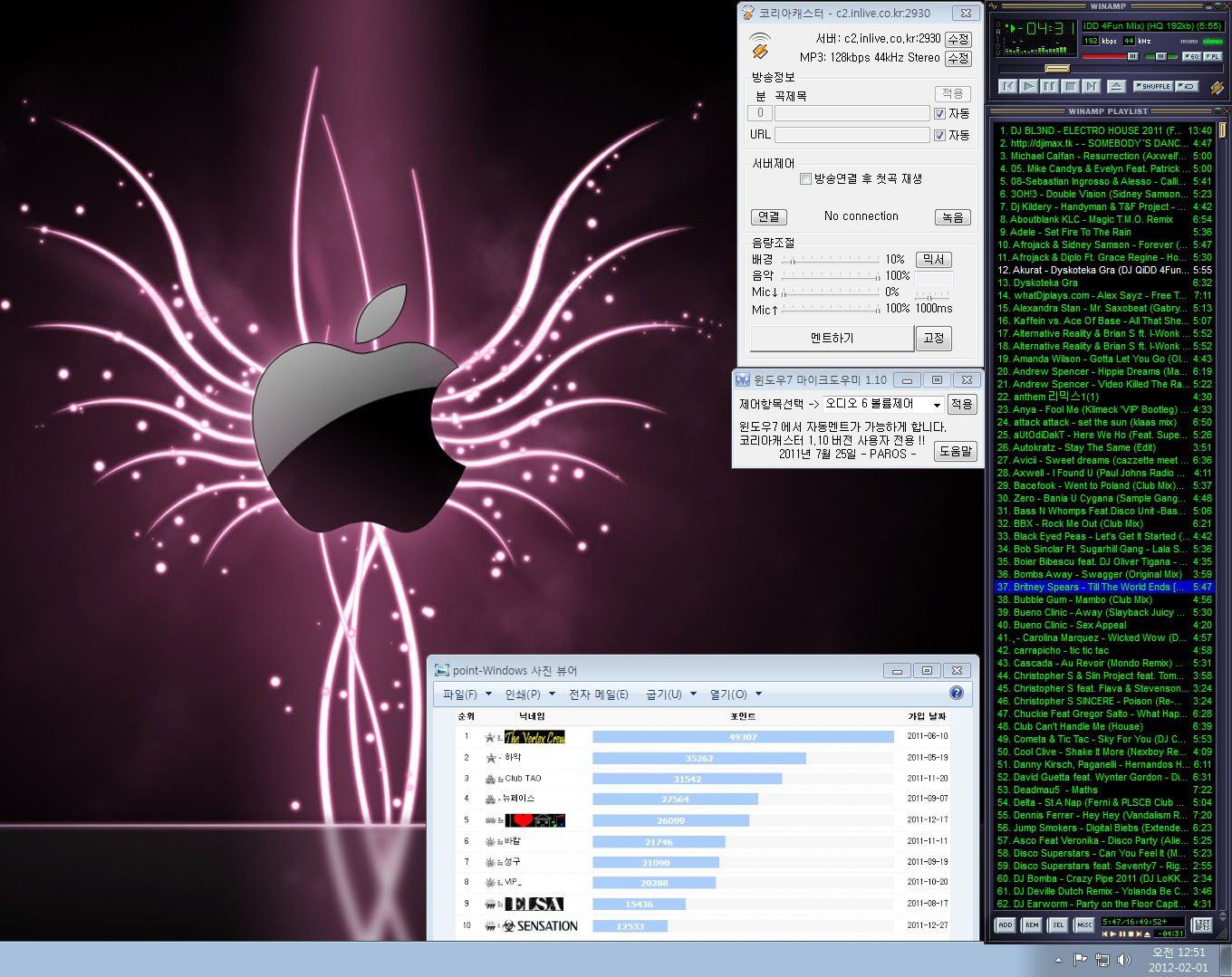Open playlist MISC menu button
1232x977 pixels.
[1084, 924]
